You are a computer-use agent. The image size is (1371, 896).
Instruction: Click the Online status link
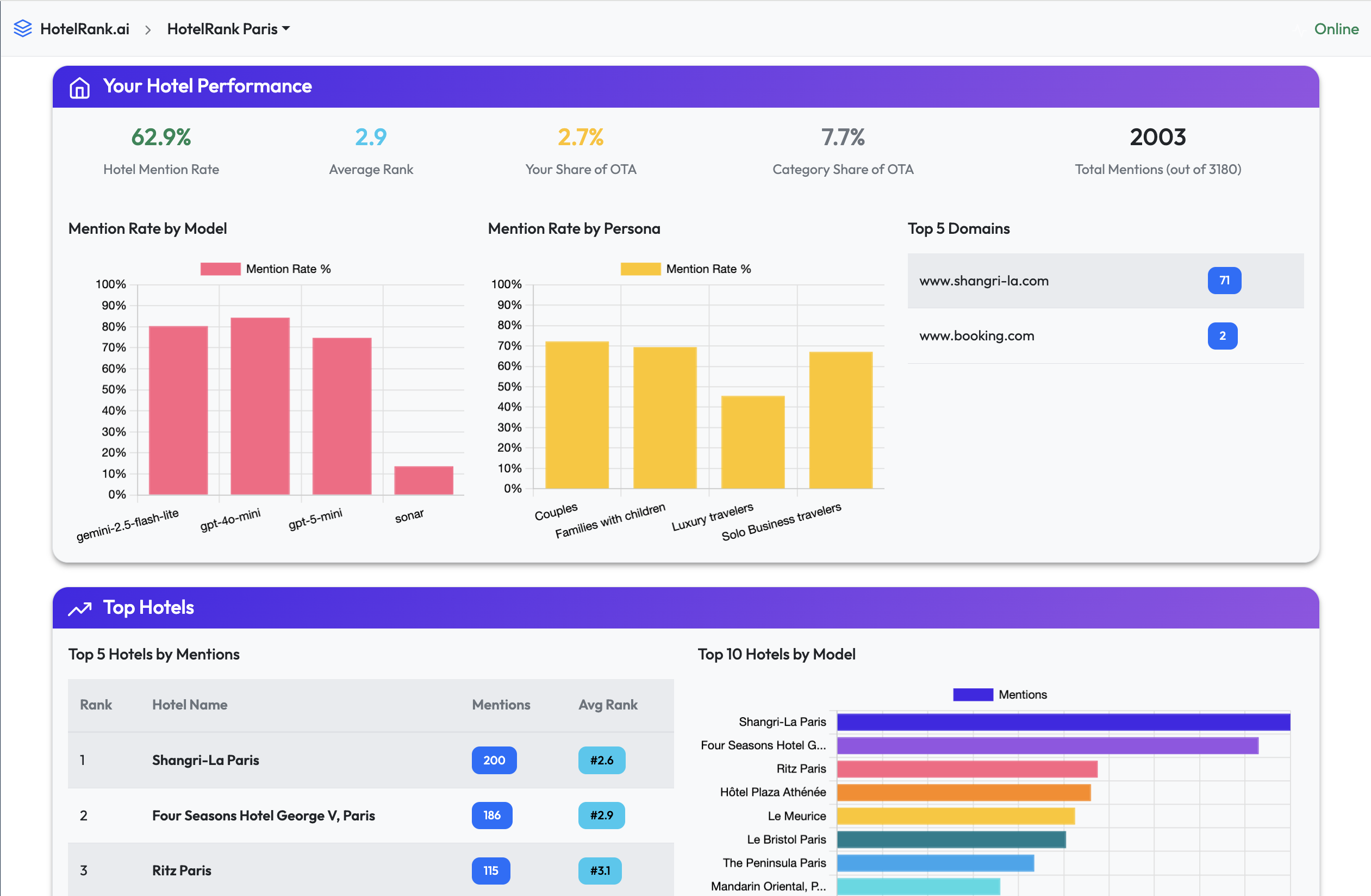pos(1336,29)
